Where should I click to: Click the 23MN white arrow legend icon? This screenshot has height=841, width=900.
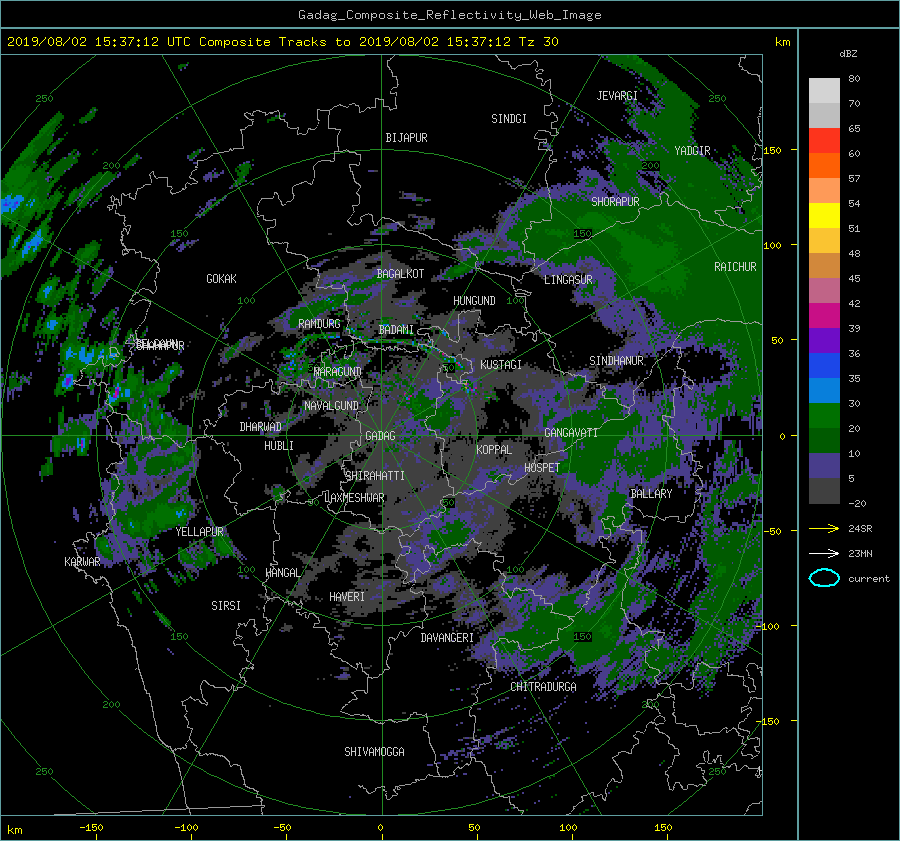(x=824, y=553)
